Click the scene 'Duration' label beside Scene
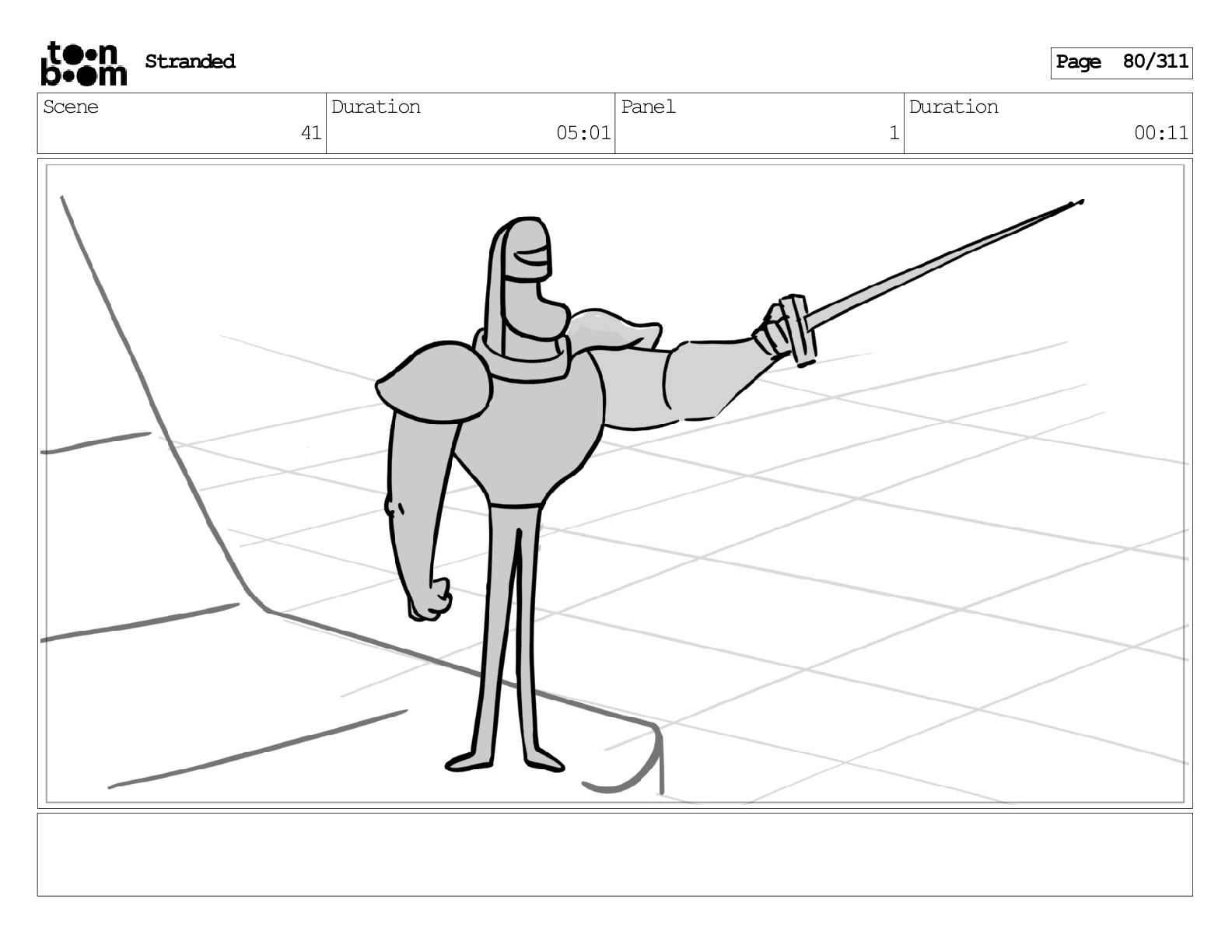The height and width of the screenshot is (952, 1232). (x=376, y=107)
